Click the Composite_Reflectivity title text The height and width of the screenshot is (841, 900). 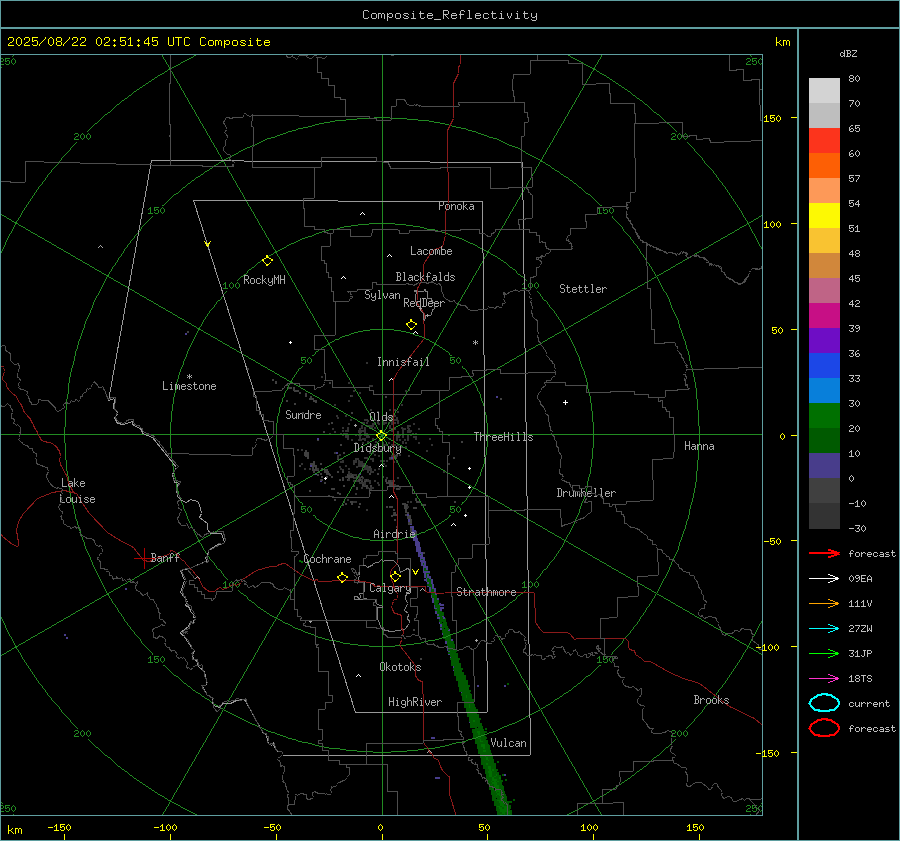(449, 15)
